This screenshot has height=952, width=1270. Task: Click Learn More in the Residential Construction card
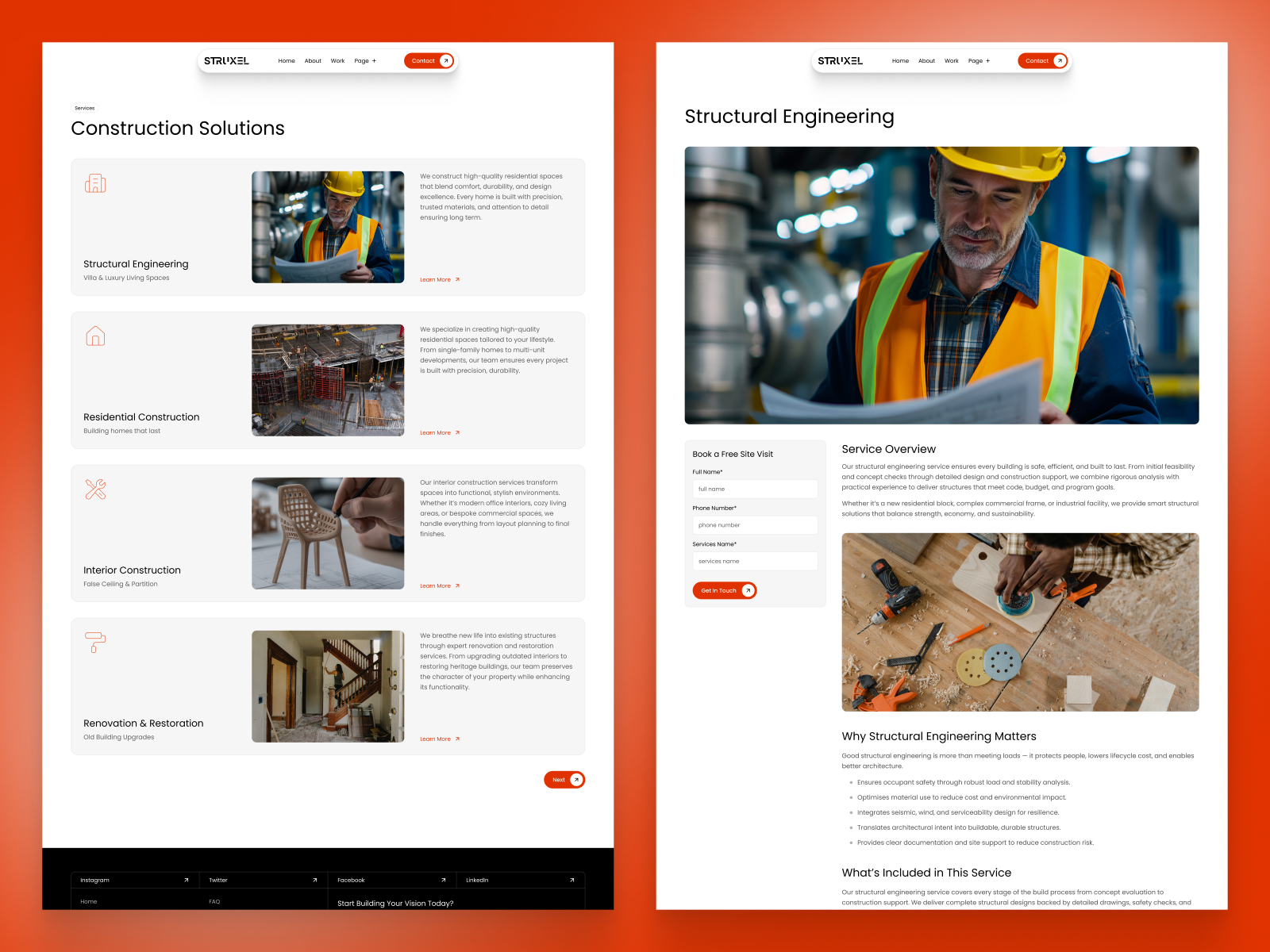pos(440,433)
